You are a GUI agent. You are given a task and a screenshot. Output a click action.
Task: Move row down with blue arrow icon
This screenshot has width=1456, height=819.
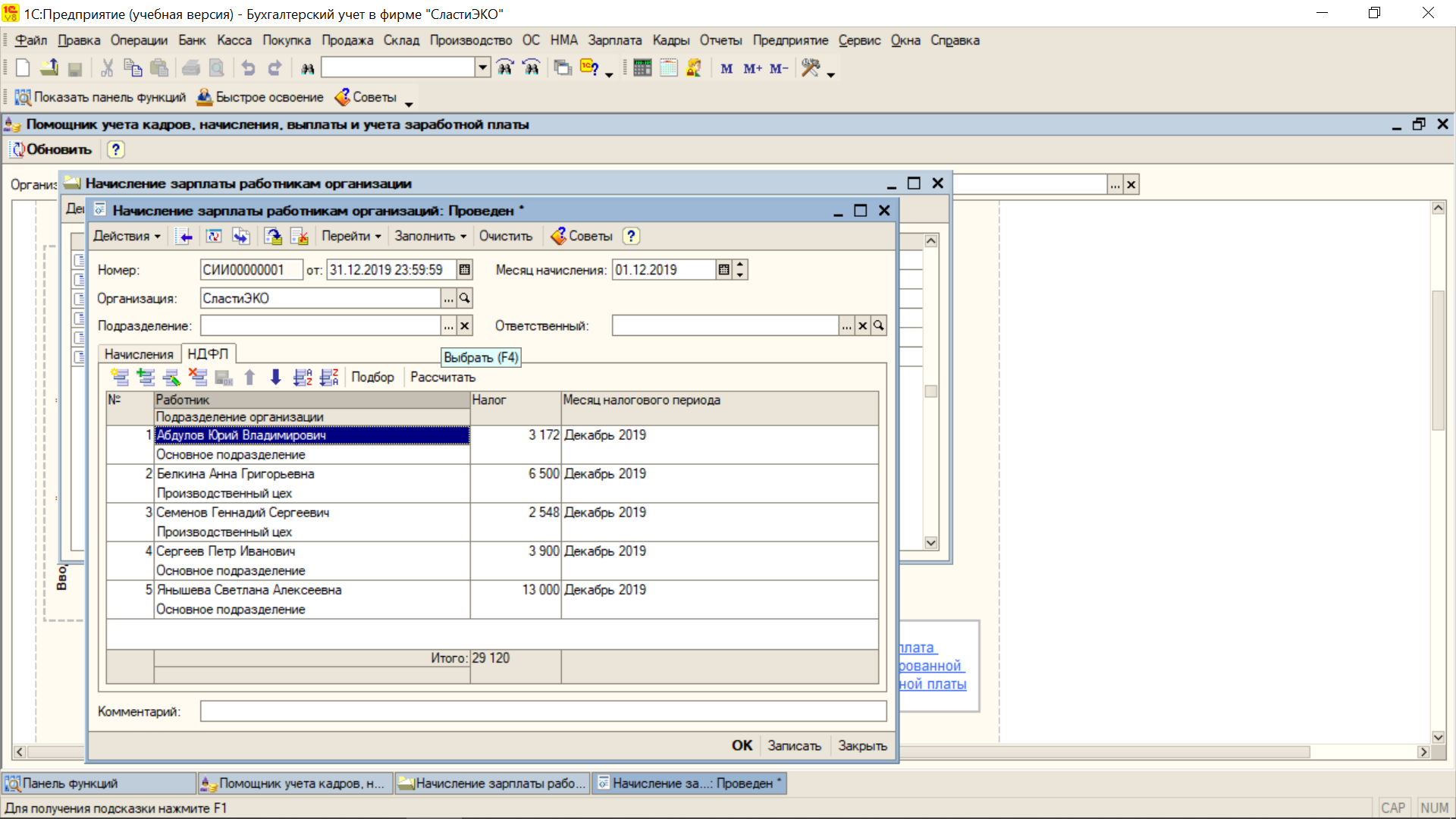pos(276,377)
